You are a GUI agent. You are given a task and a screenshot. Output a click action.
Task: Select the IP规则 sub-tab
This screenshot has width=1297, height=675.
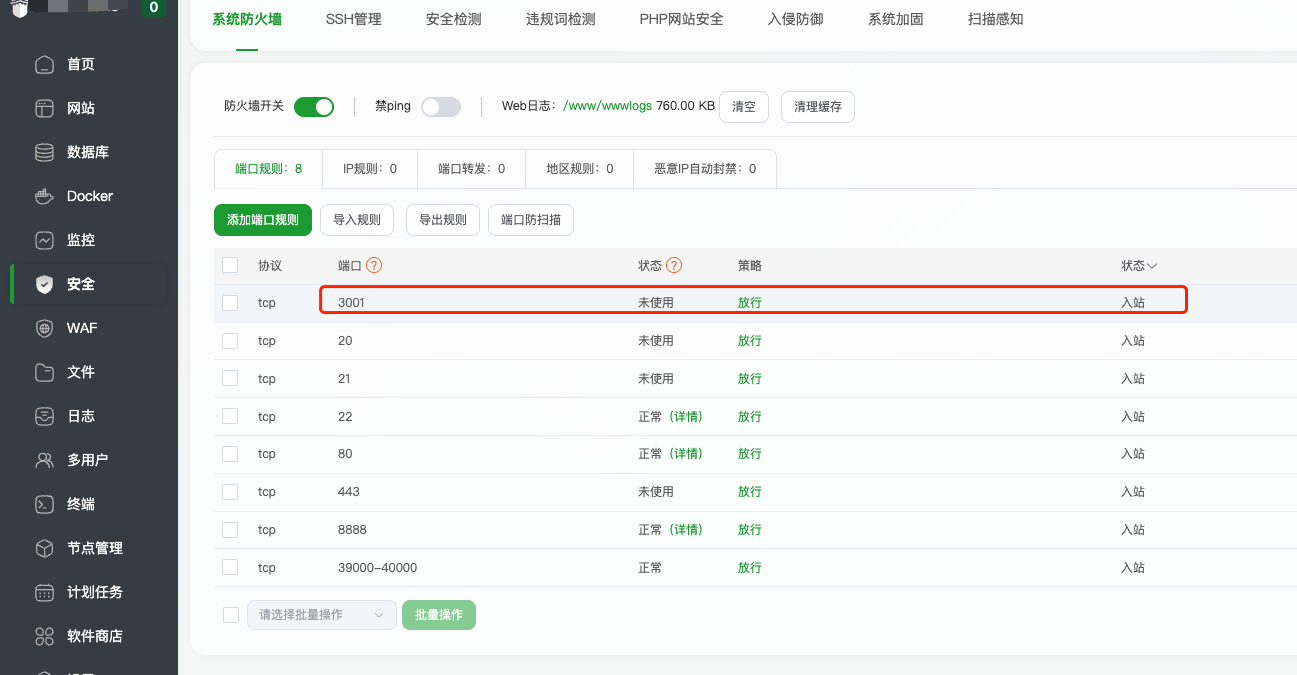click(370, 169)
